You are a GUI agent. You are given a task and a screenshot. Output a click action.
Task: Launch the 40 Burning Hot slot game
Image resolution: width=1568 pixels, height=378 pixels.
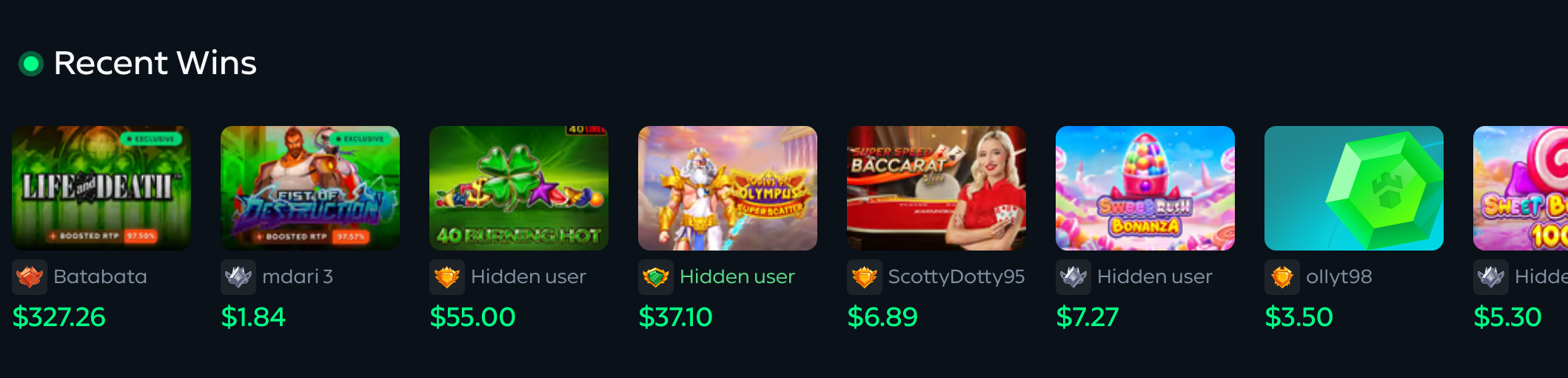pos(519,188)
